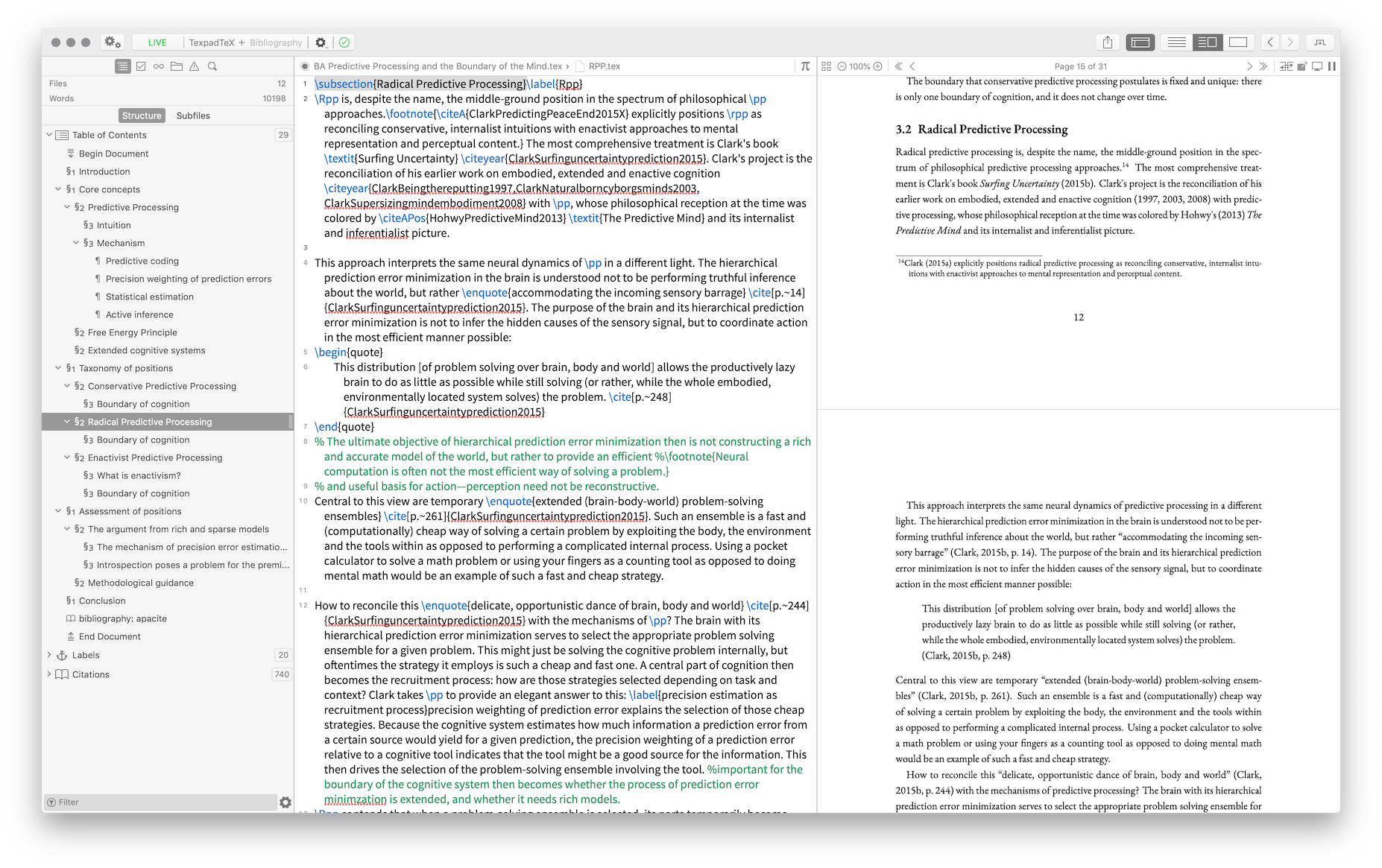Toggle the editor-only layout view icon
1382x868 pixels.
[1176, 42]
